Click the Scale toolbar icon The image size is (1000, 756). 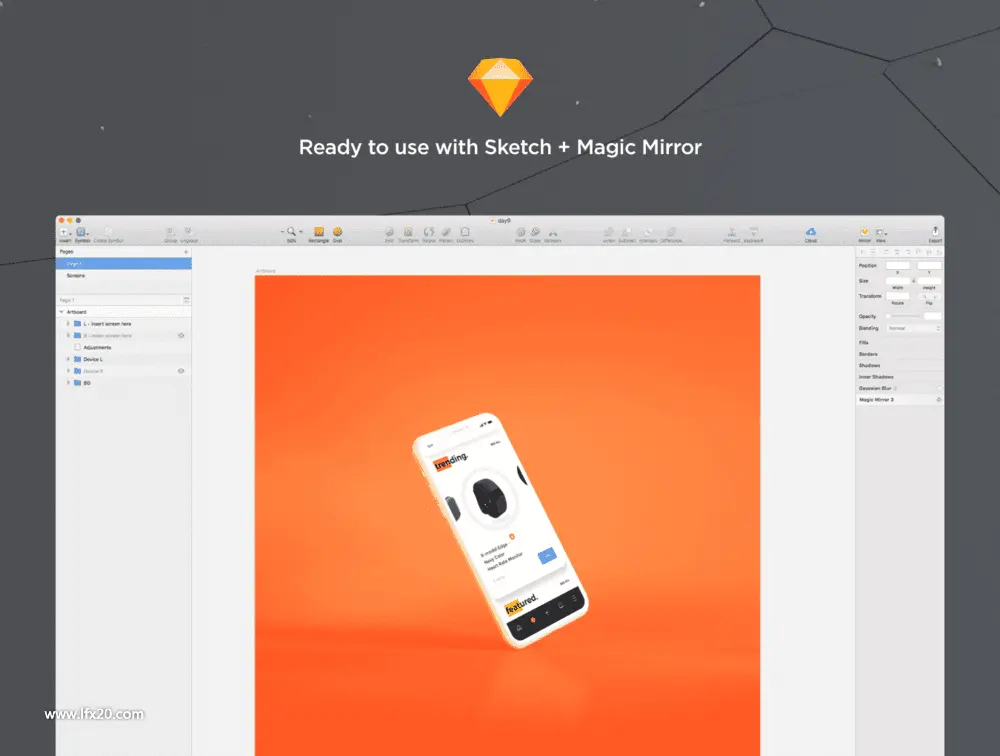tap(535, 232)
